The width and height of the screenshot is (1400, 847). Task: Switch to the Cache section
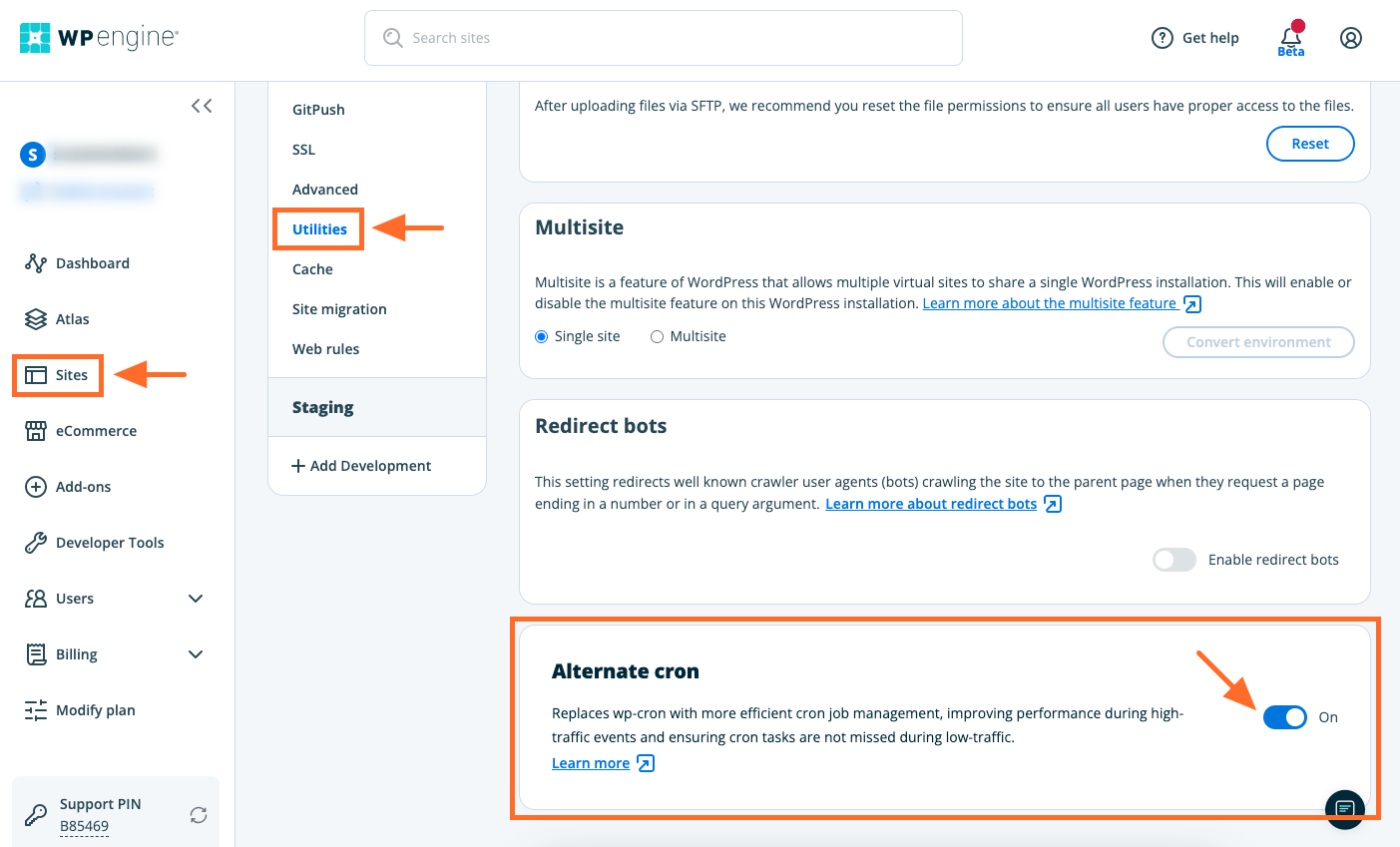(x=311, y=268)
